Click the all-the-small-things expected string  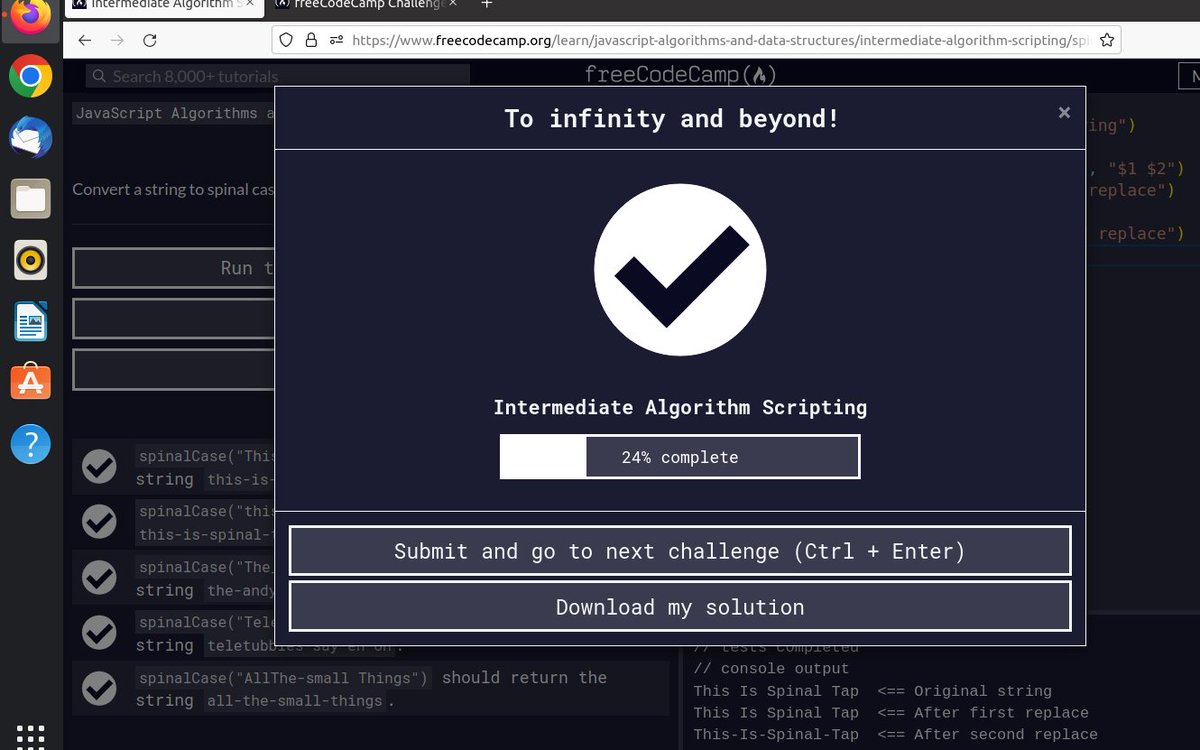tap(295, 701)
